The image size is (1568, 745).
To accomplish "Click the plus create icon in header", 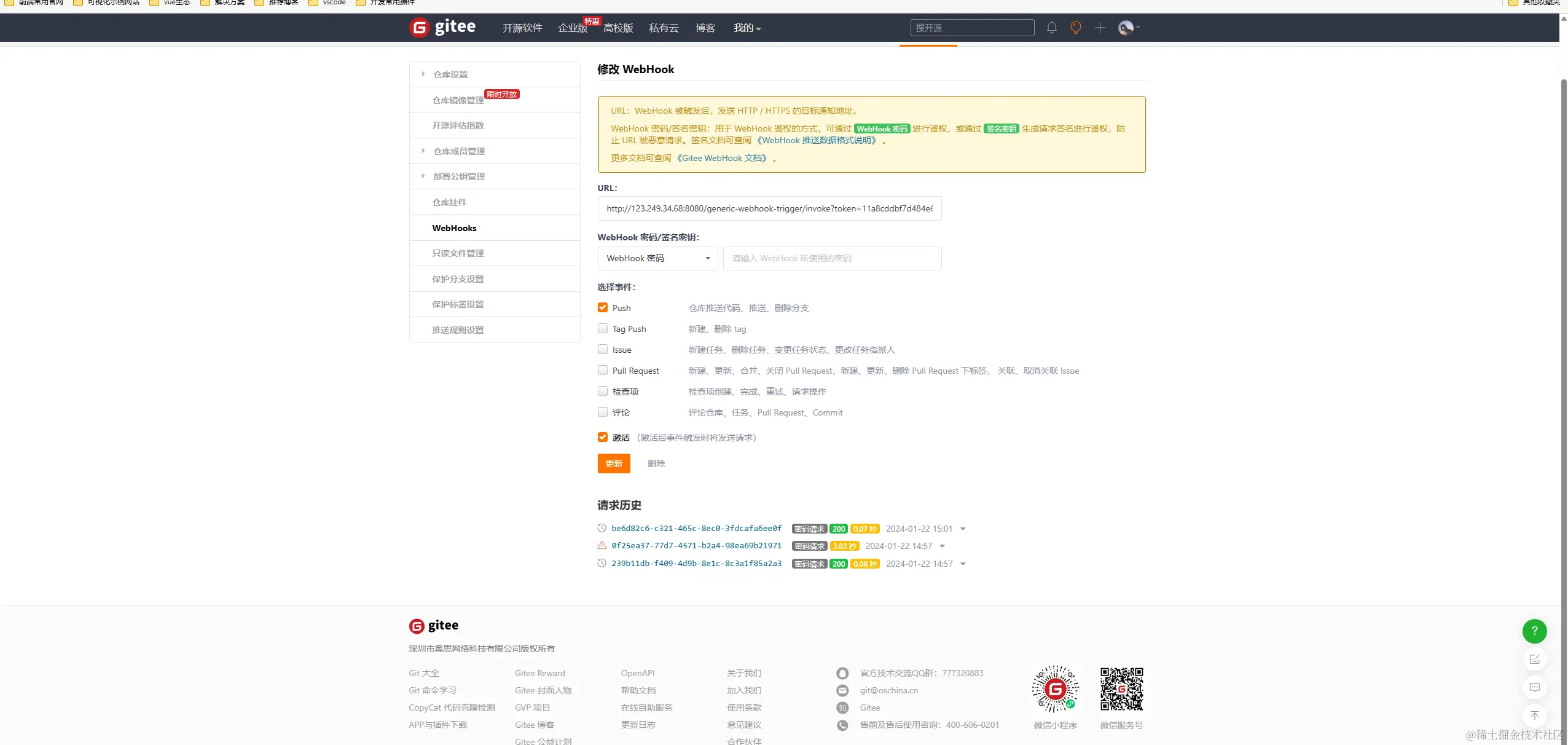I will [x=1100, y=28].
